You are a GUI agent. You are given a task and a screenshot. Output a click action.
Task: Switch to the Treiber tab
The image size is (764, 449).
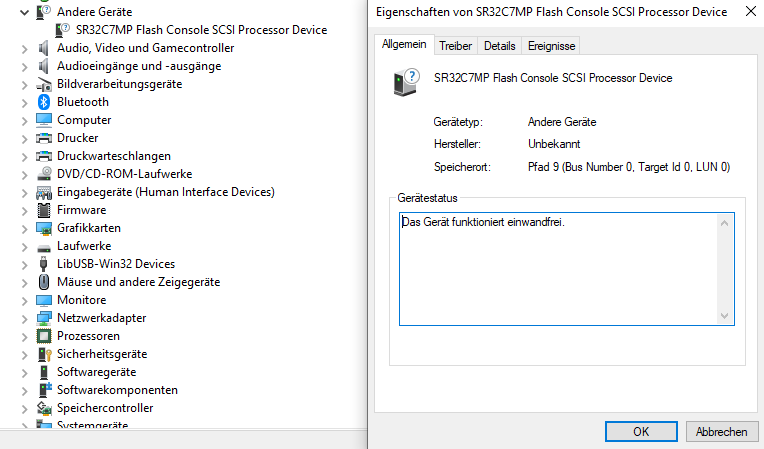click(x=455, y=46)
